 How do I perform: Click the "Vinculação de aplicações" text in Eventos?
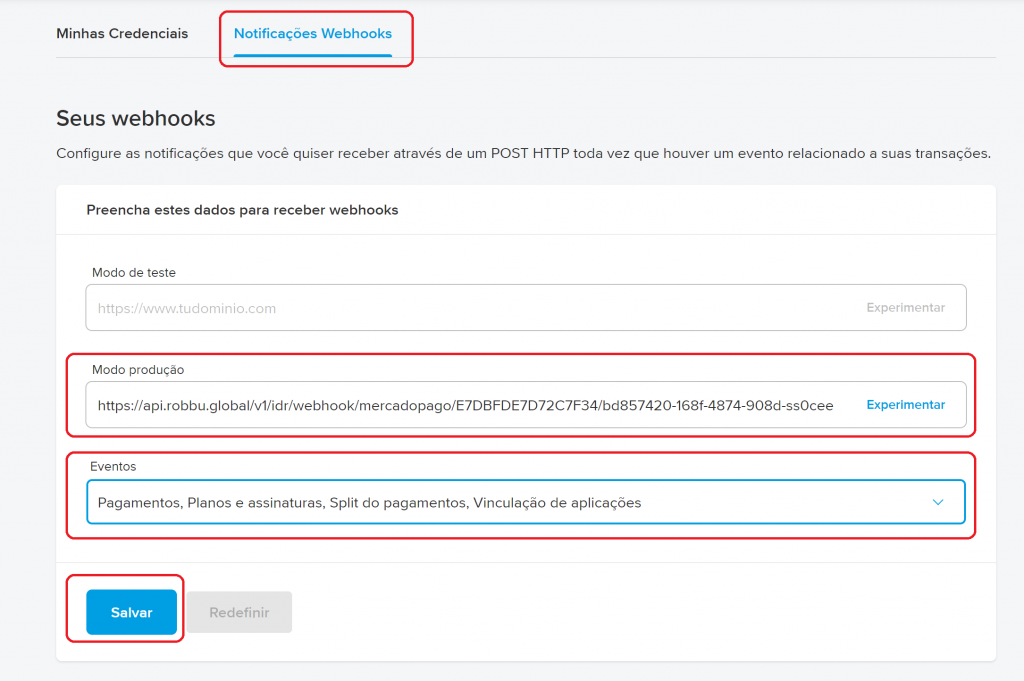pyautogui.click(x=557, y=502)
